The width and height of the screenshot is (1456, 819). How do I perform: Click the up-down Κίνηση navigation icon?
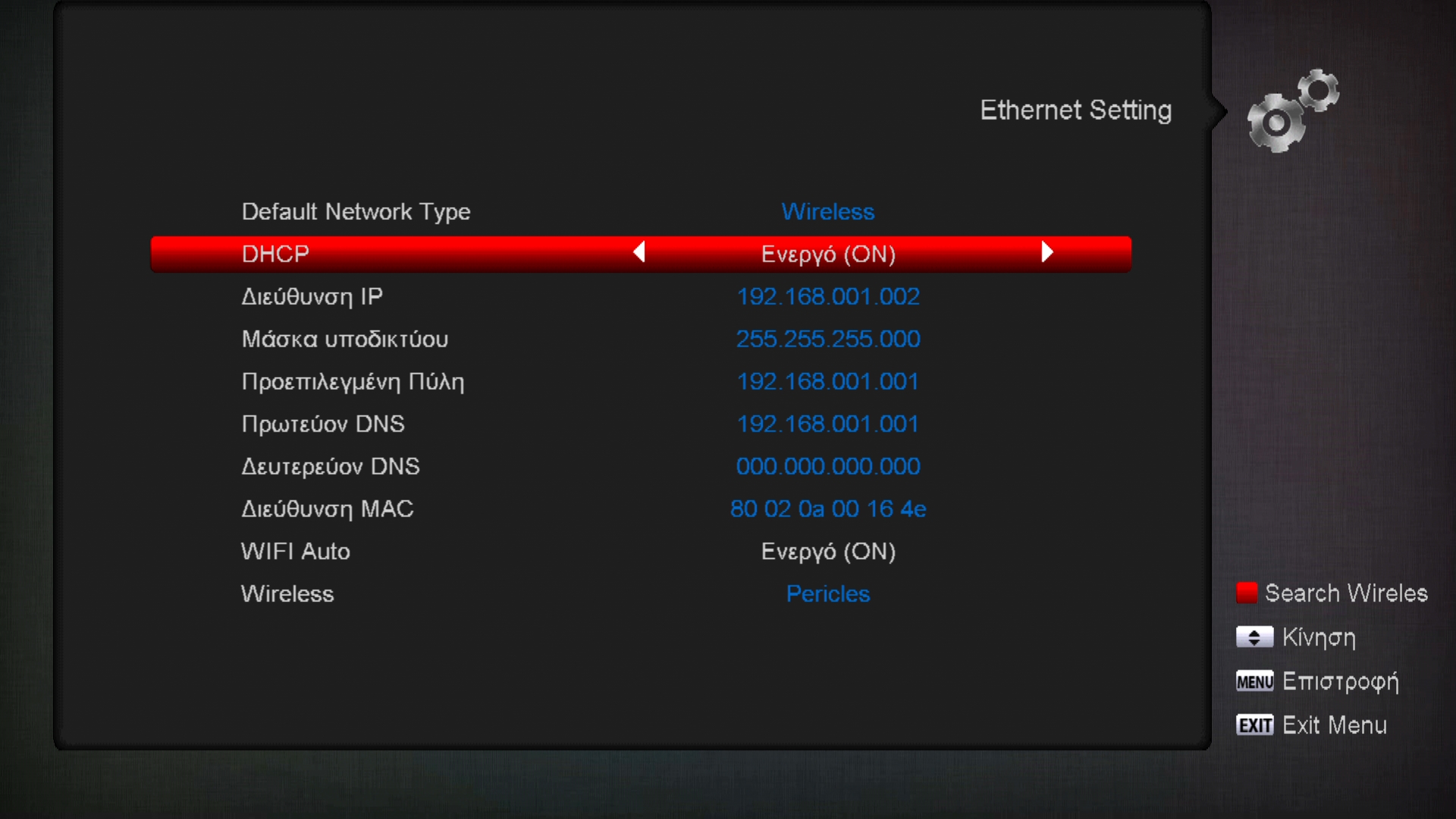click(x=1254, y=637)
